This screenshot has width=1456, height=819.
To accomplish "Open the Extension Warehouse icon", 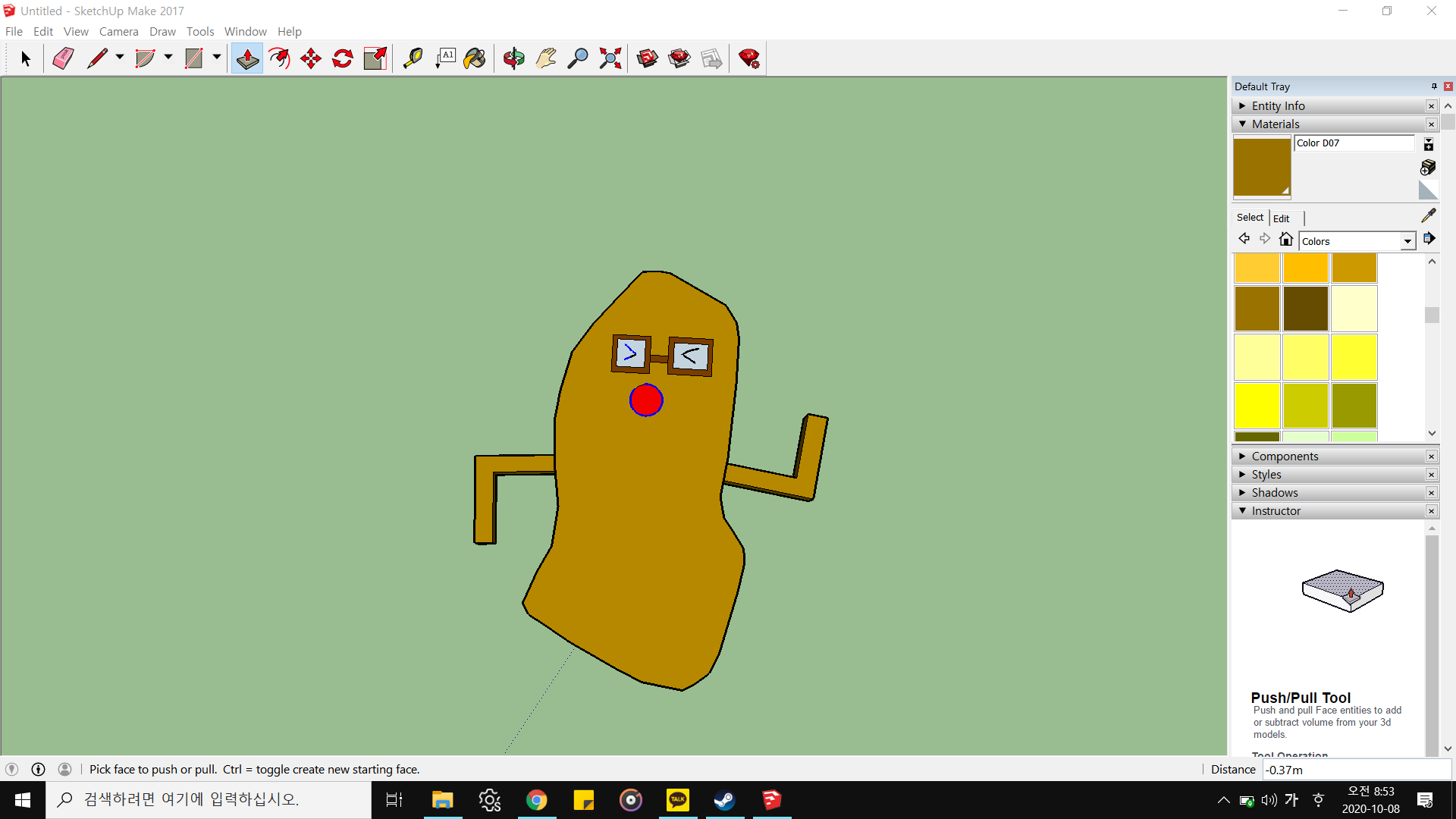I will (679, 58).
